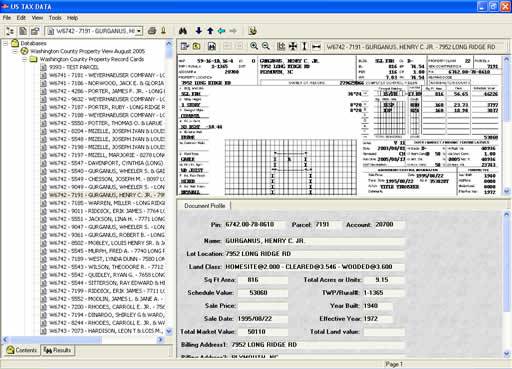Click the Lot Location field
The width and height of the screenshot is (512, 369).
[314, 254]
